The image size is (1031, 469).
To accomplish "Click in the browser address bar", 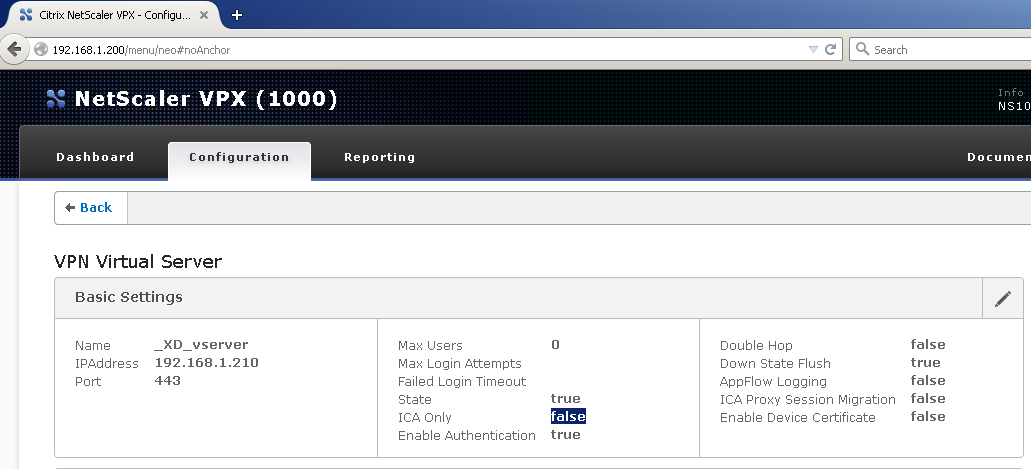I will coord(421,49).
